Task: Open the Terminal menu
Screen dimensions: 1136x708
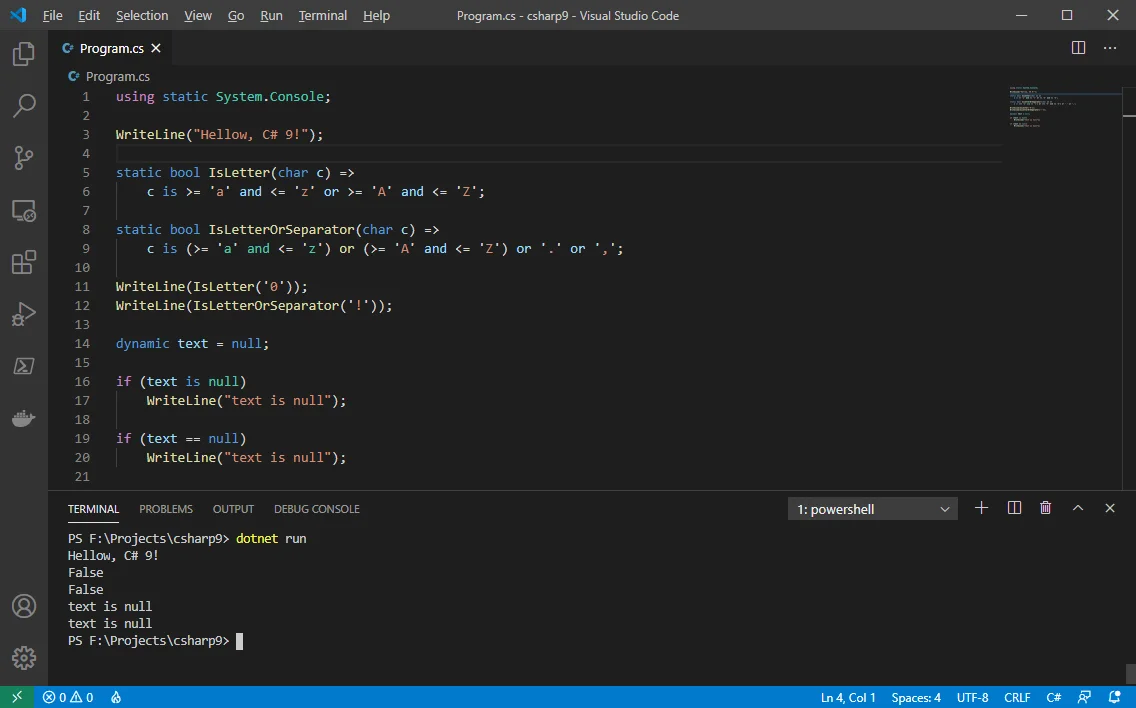Action: pyautogui.click(x=322, y=15)
